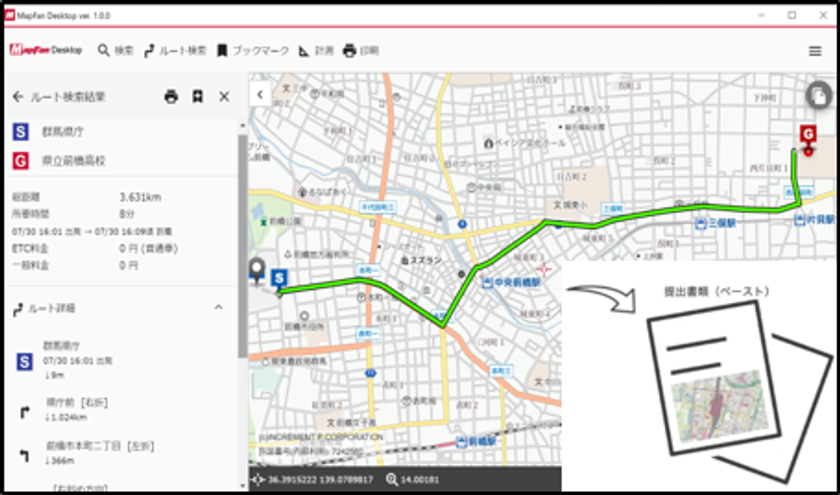
Task: Click the 一般料金 0円 value
Action: (129, 265)
